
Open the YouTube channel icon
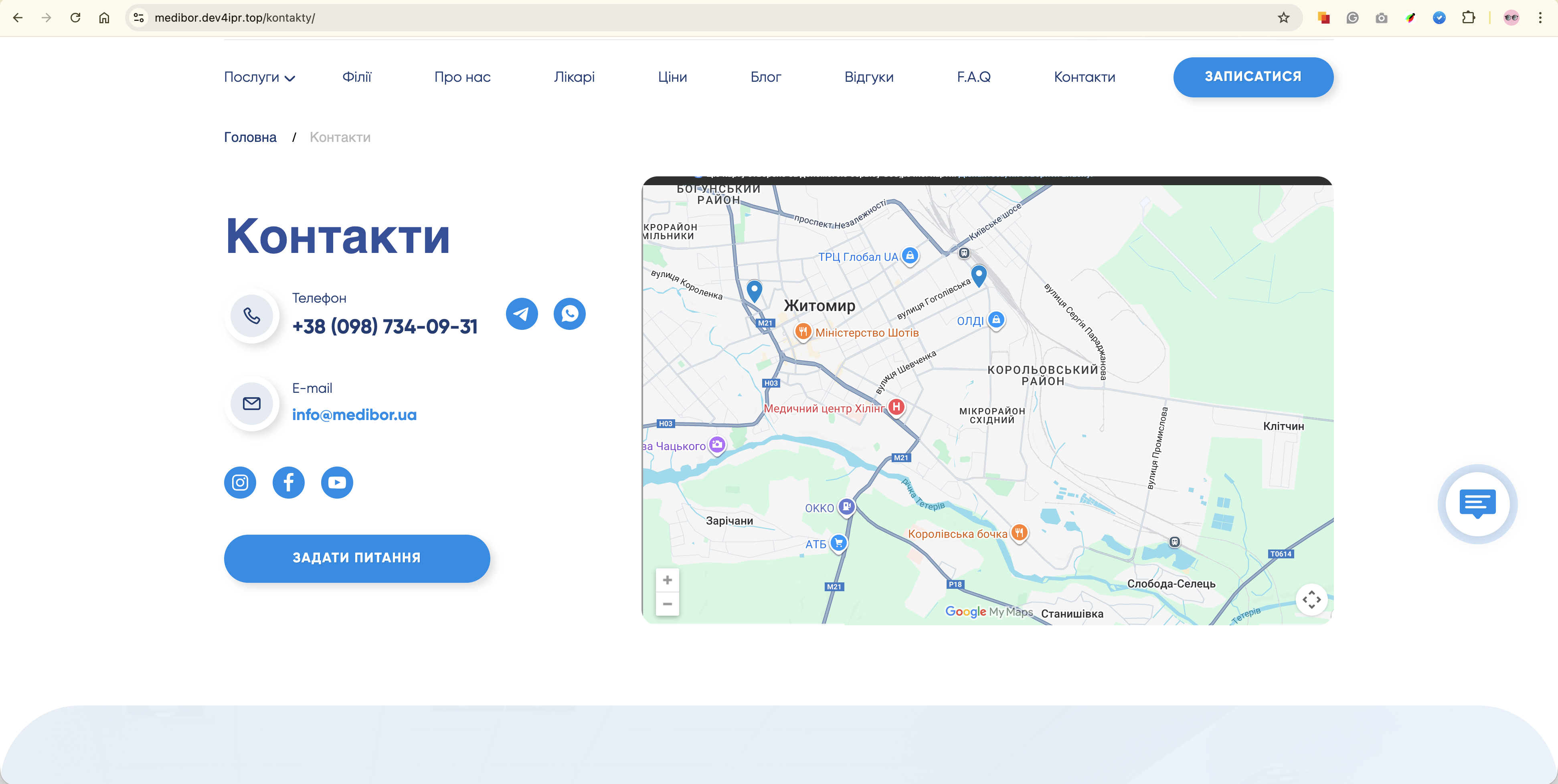337,482
